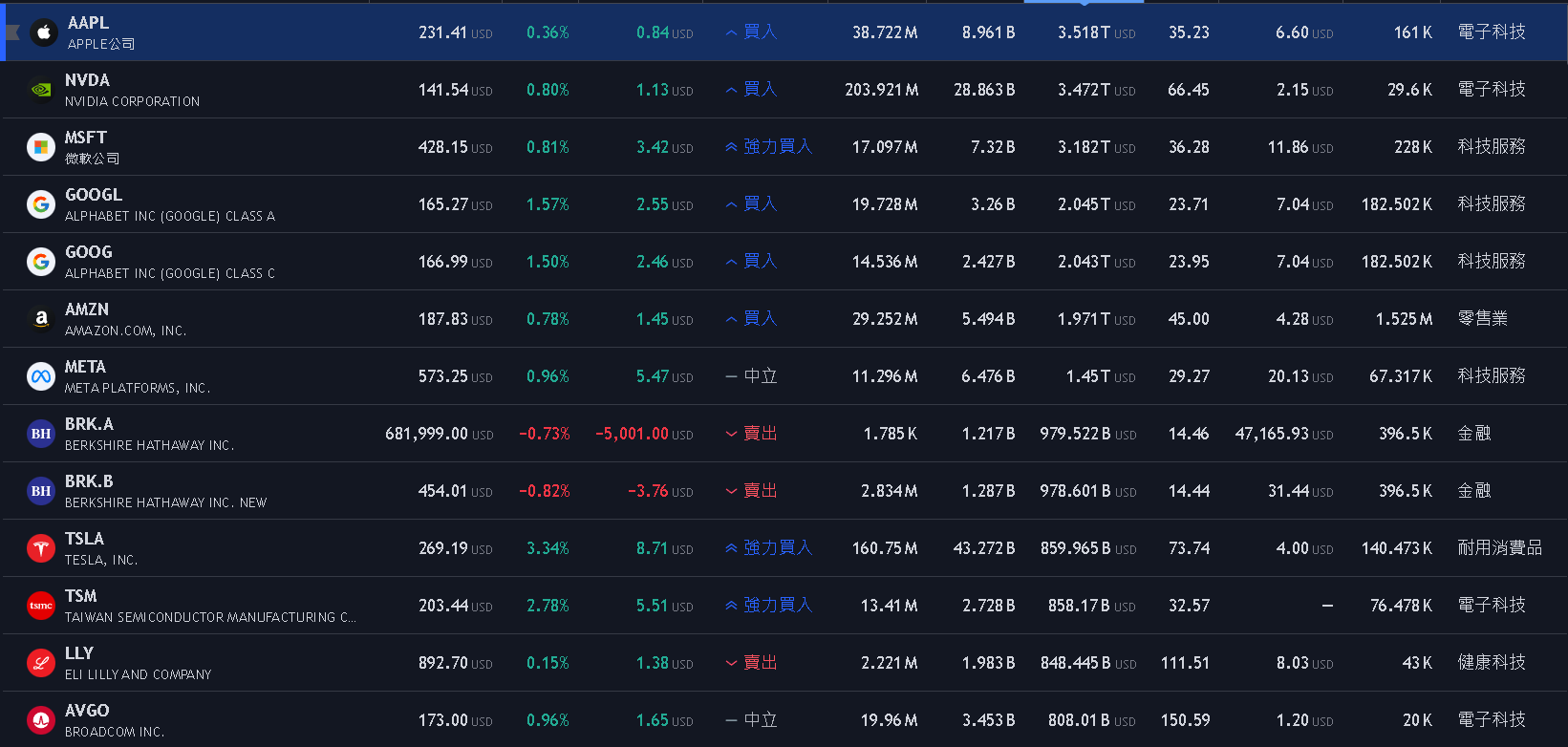Click the 228 K employees of MSFT
The image size is (1568, 747).
[x=1413, y=147]
